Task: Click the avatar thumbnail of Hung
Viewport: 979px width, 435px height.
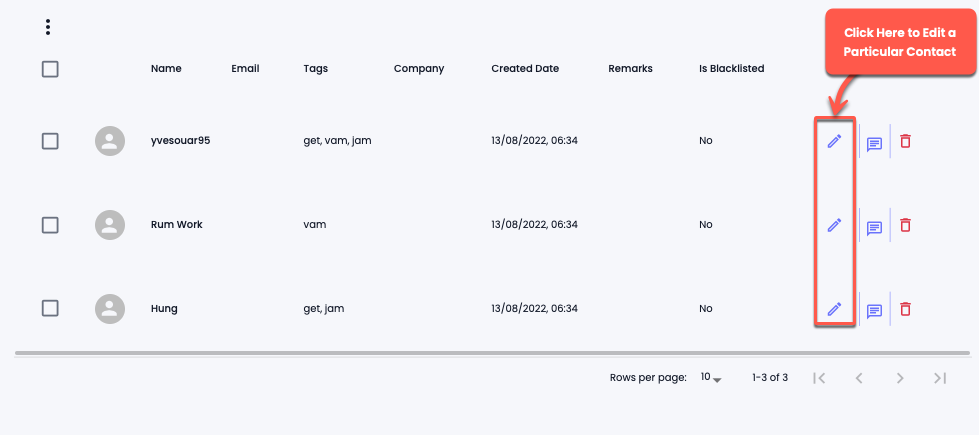Action: coord(110,308)
